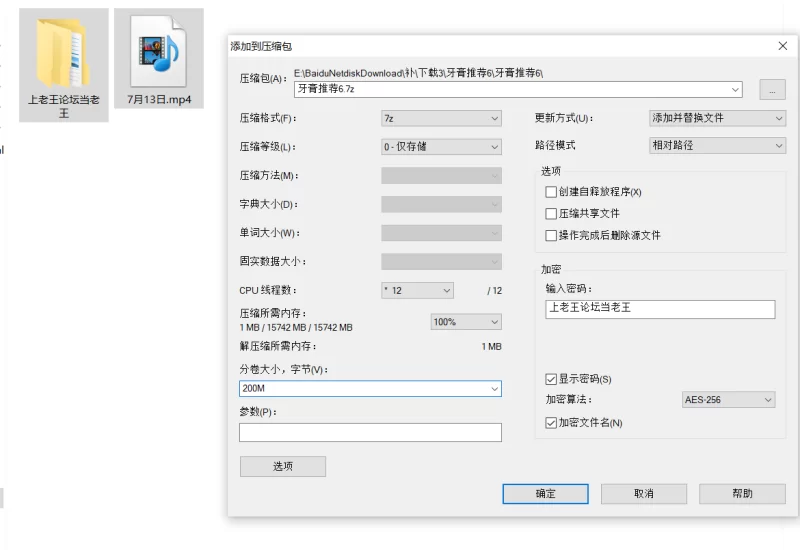Enable 压缩共享文件 checkbox
The width and height of the screenshot is (800, 550).
551,213
